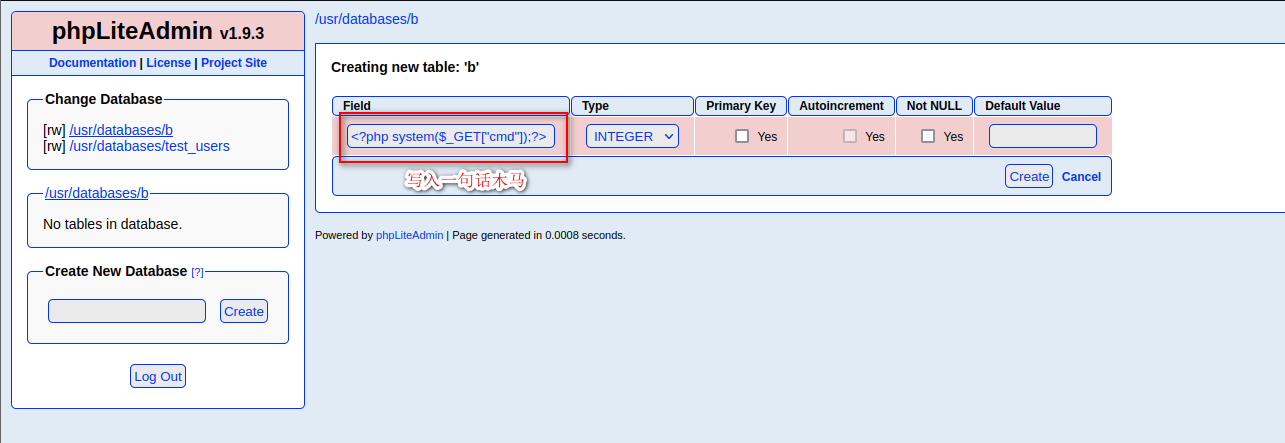Click the Primary Key column header

[741, 105]
